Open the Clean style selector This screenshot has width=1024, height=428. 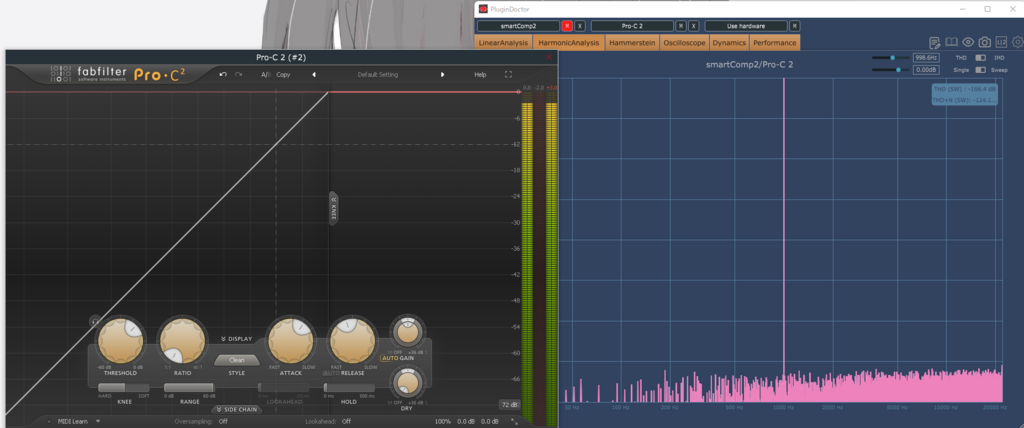click(236, 360)
